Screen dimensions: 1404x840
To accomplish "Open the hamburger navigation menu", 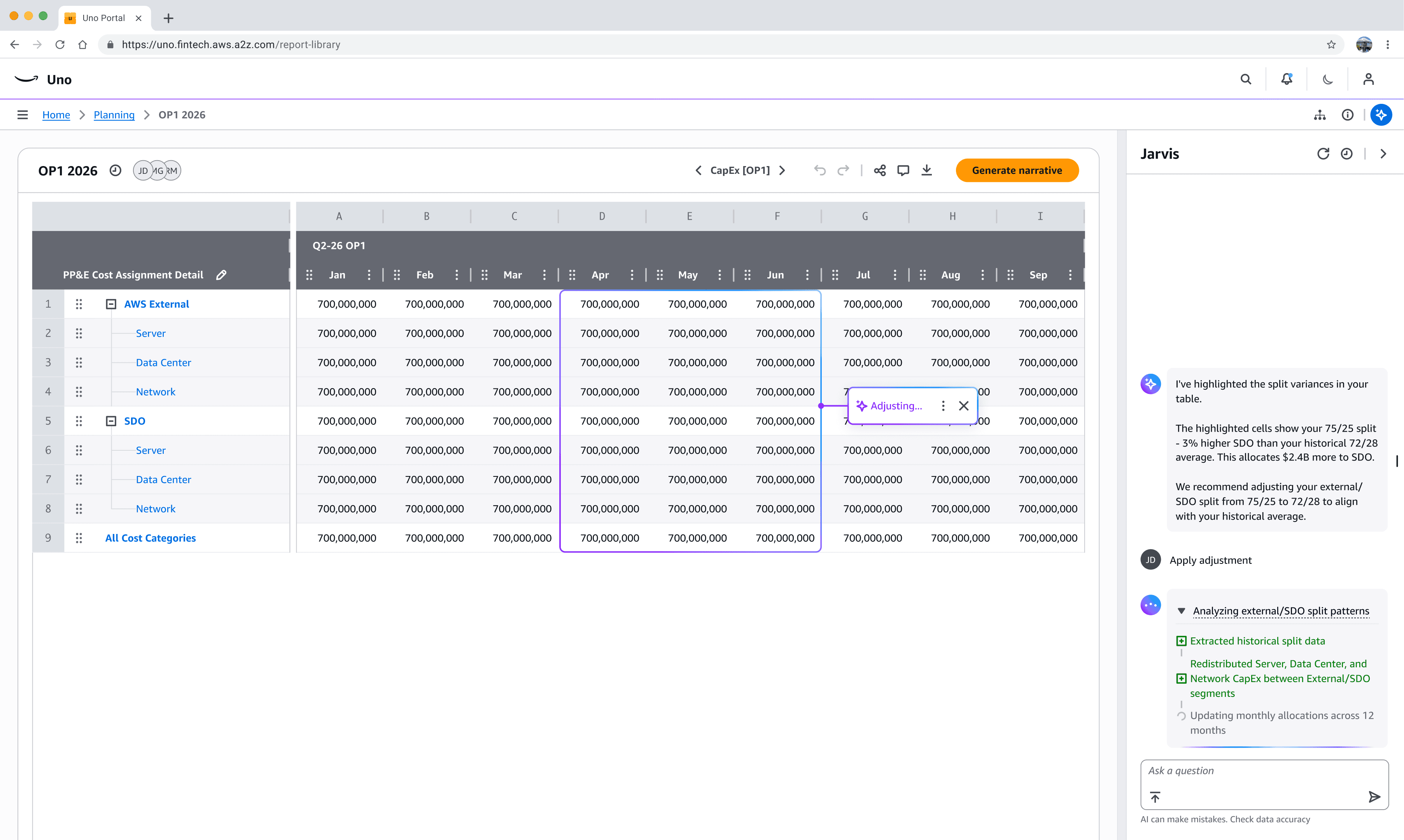I will [x=23, y=115].
